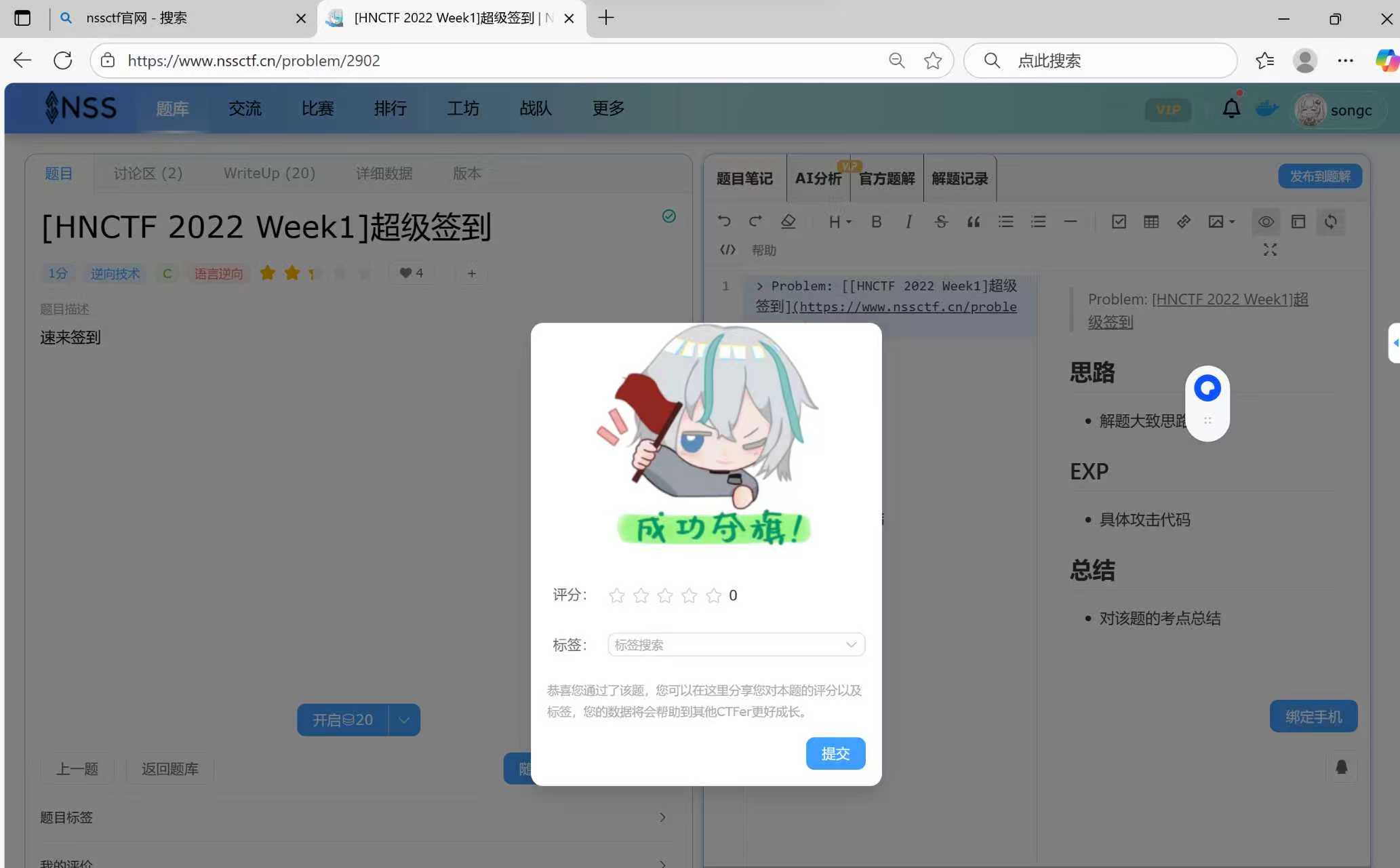Insert a task list checkbox item

click(1119, 222)
